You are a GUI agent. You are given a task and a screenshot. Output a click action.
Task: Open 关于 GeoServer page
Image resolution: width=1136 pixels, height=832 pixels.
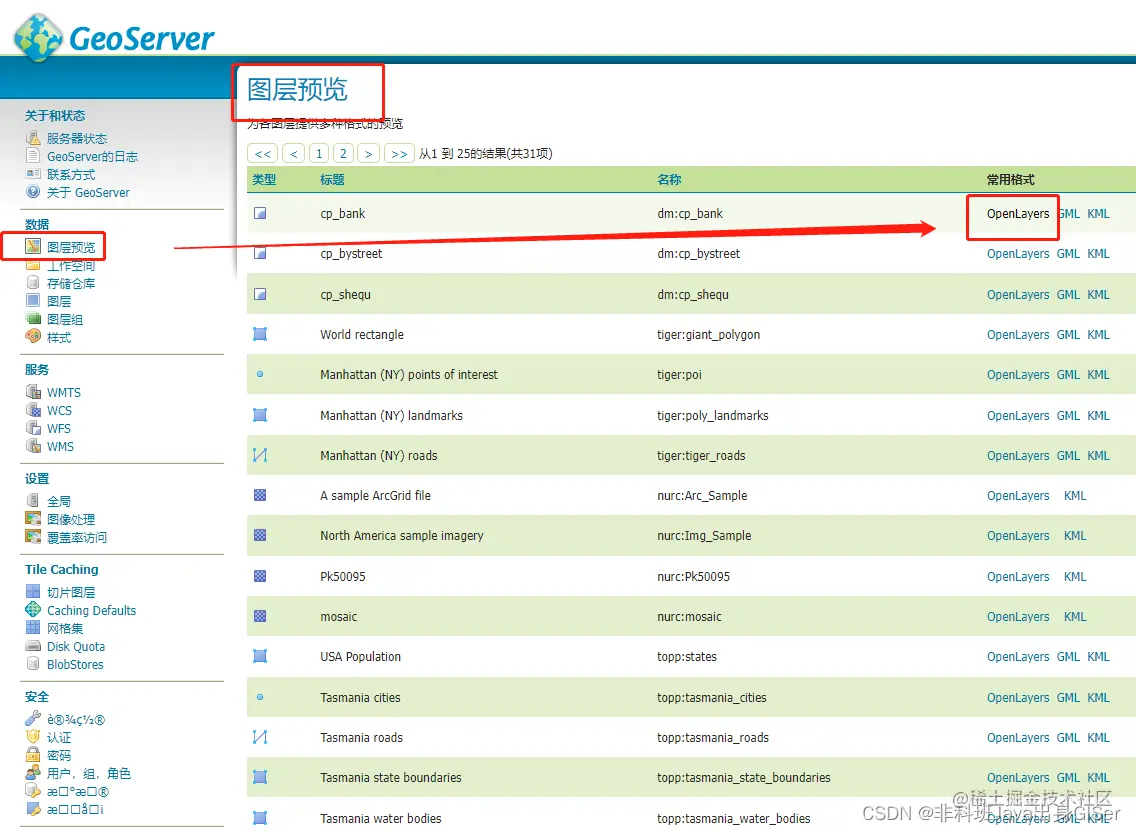pyautogui.click(x=88, y=192)
